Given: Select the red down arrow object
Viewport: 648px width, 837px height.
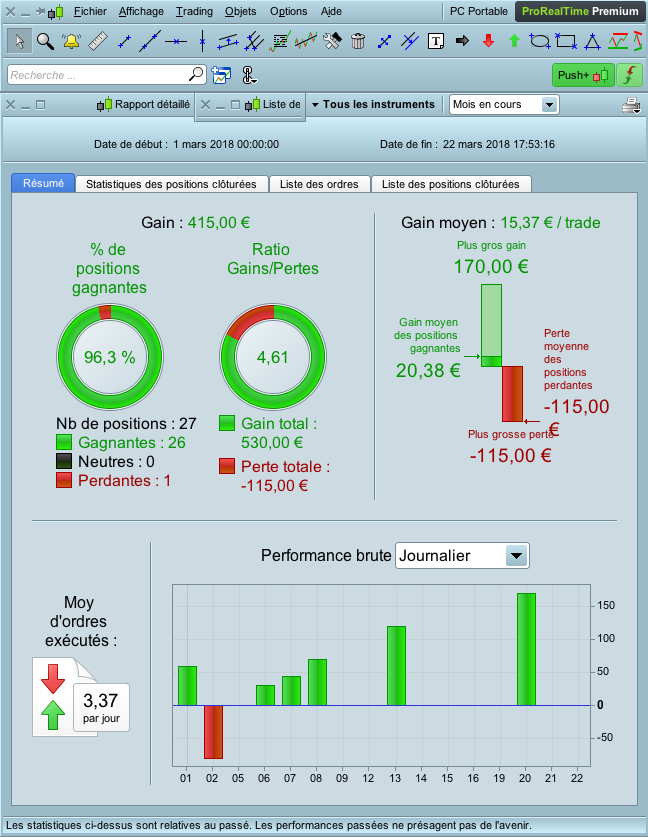Looking at the screenshot, I should tap(488, 41).
